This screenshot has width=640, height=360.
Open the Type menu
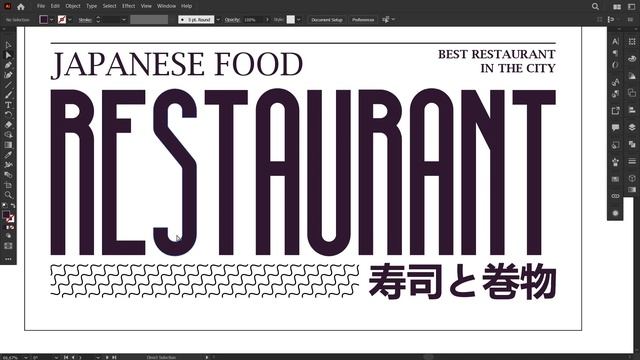[x=91, y=6]
